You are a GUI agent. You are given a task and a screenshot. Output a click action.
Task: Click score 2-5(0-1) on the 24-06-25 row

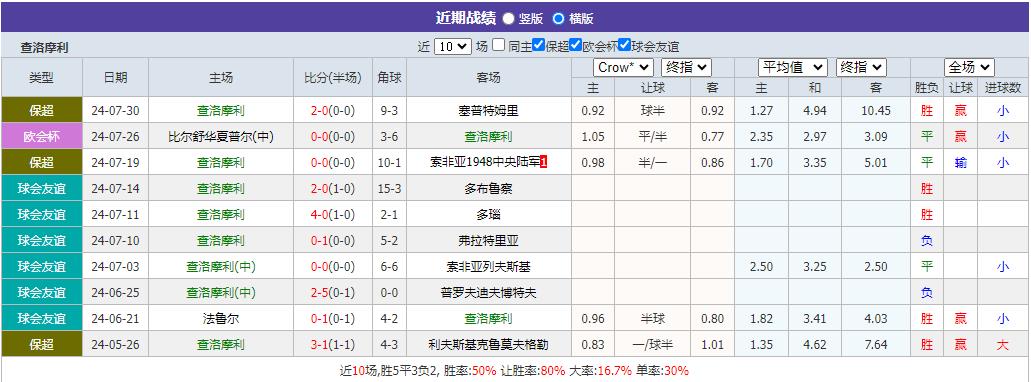(333, 293)
